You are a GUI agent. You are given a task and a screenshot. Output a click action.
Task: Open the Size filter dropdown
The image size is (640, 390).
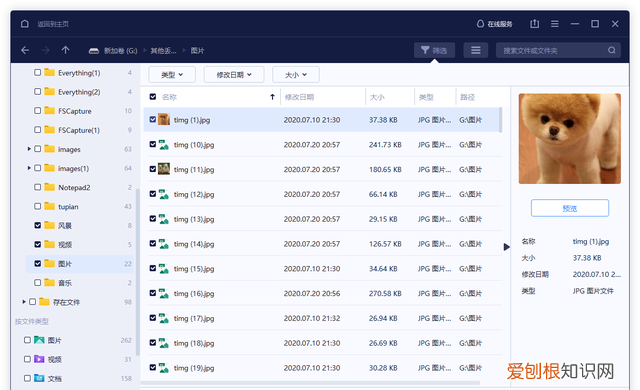coord(296,75)
